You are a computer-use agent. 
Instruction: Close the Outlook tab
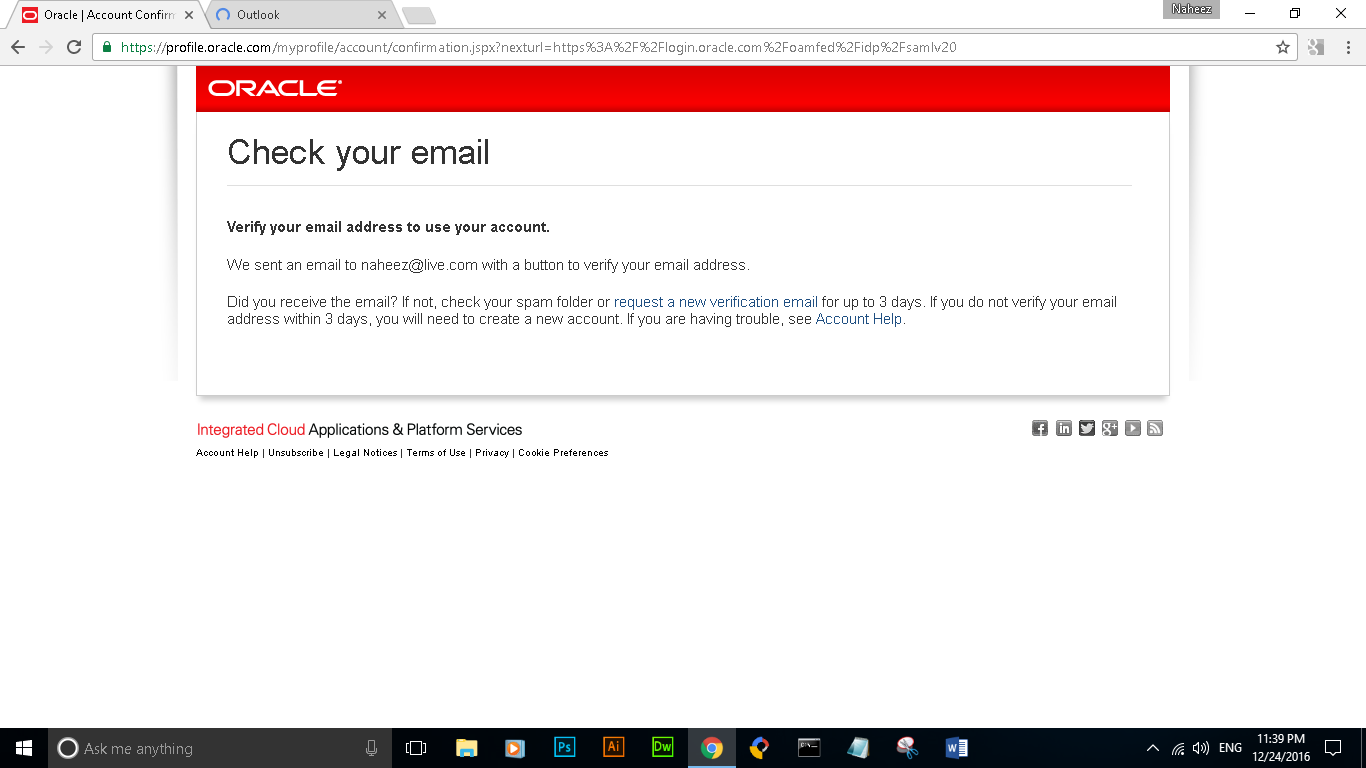coord(382,15)
